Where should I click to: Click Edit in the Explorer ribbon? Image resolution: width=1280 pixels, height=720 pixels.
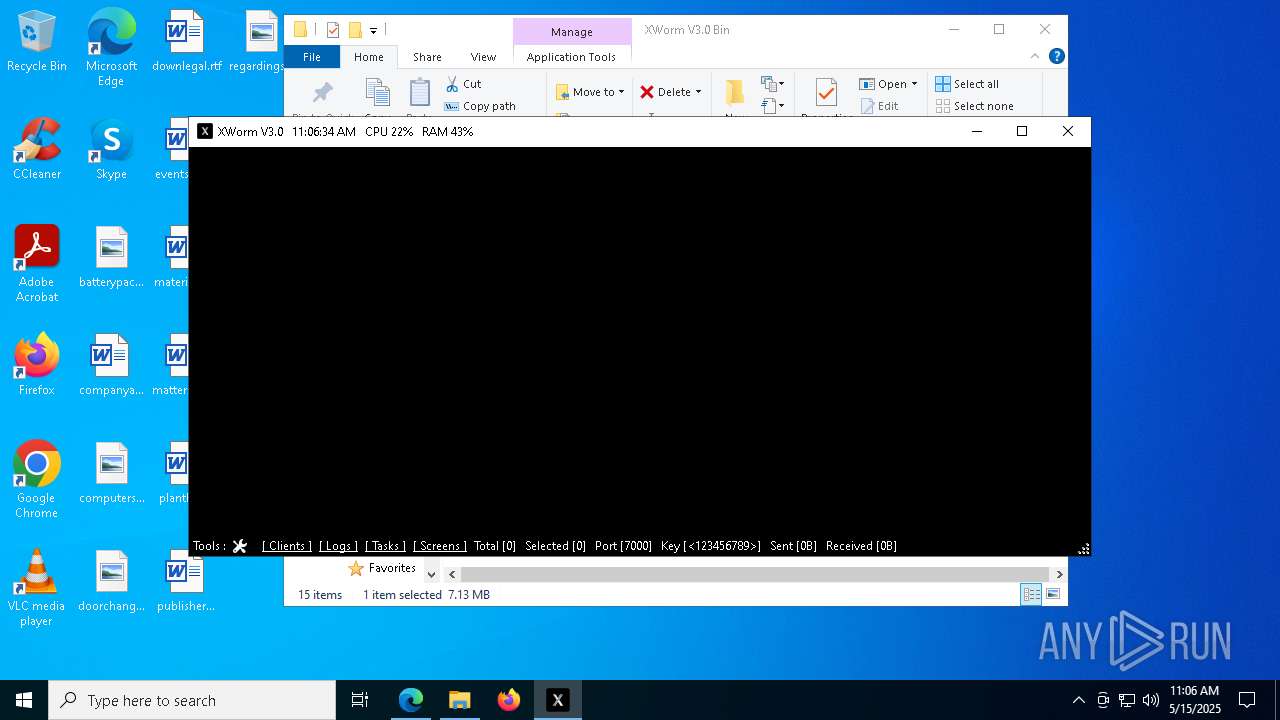click(879, 106)
